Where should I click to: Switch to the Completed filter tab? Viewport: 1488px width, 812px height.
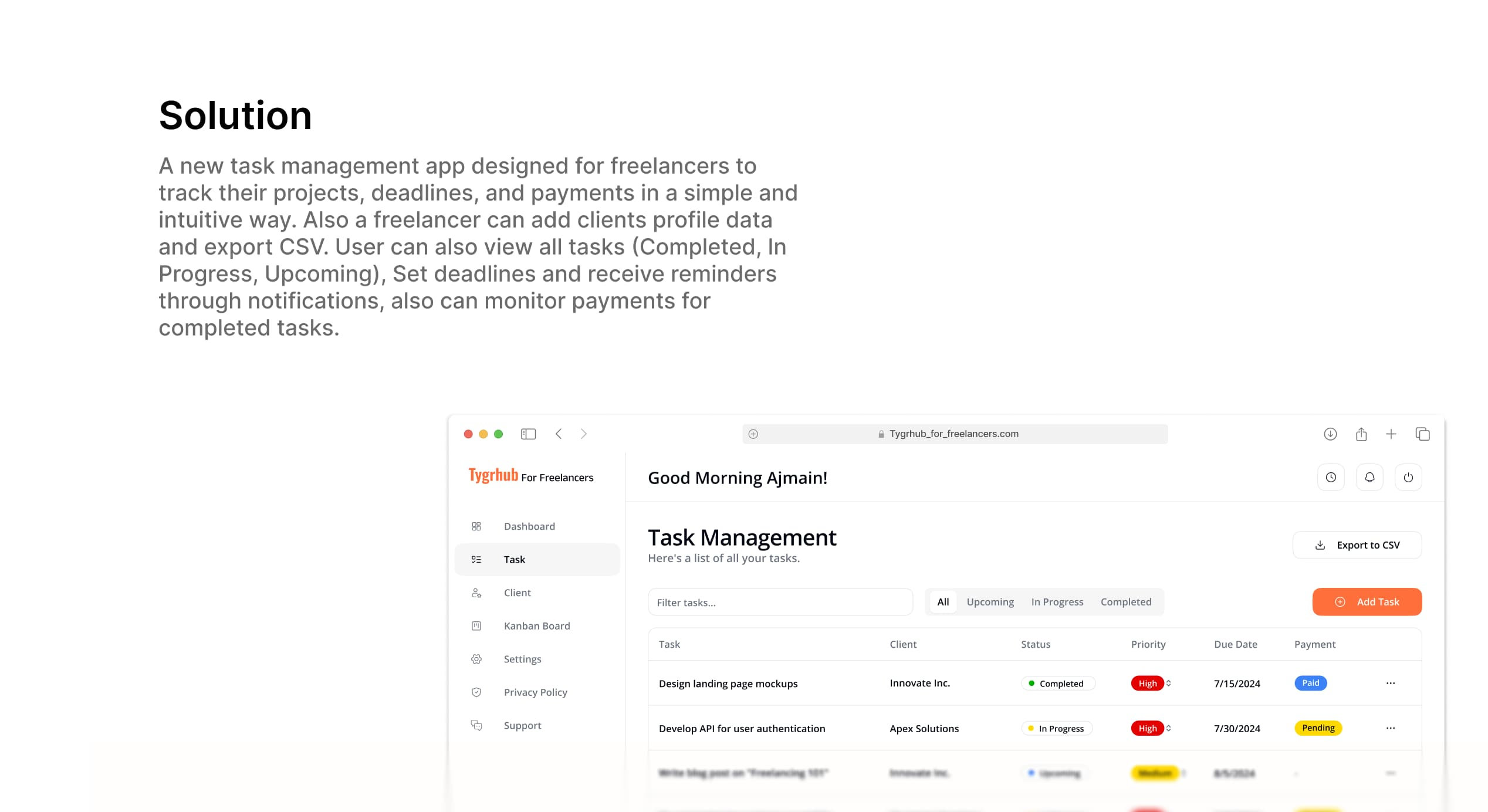point(1125,601)
